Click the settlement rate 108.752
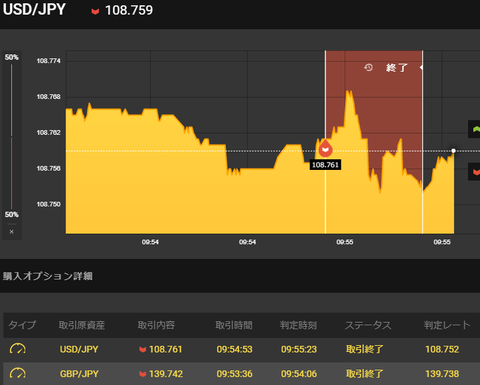480x385 pixels. [442, 349]
